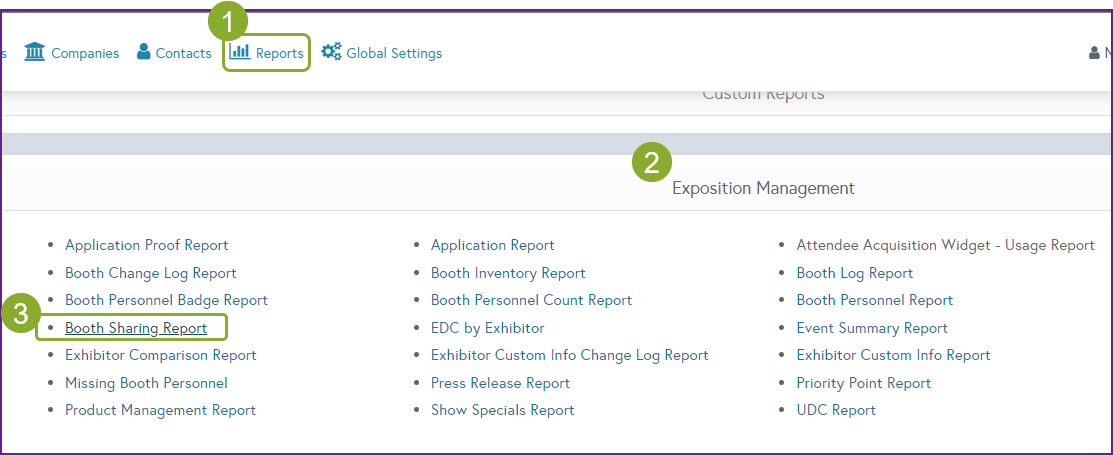
Task: Open Attendee Acquisition Widget Usage Report
Action: click(945, 245)
